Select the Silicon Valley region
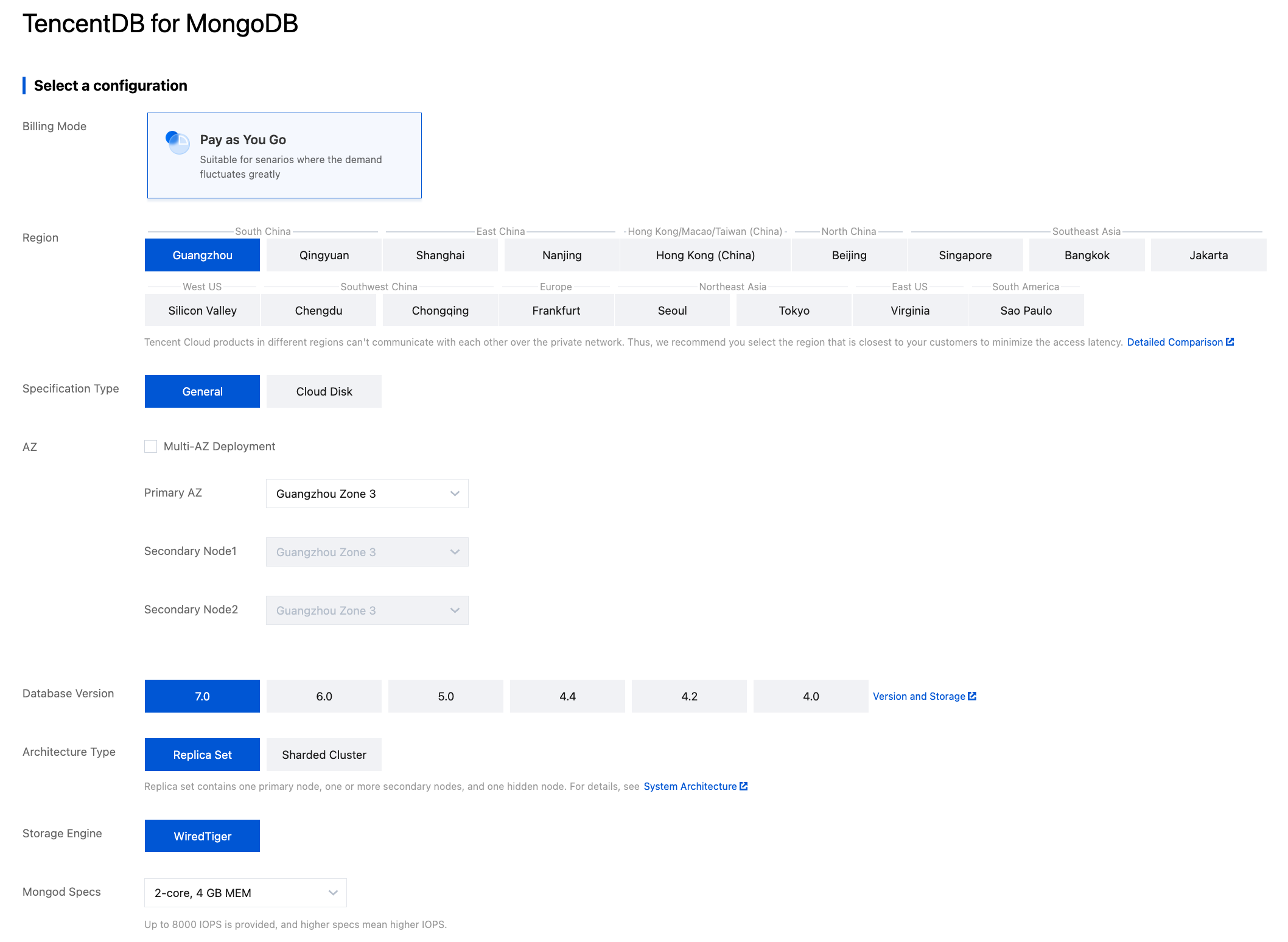Image resolution: width=1288 pixels, height=942 pixels. pos(202,310)
